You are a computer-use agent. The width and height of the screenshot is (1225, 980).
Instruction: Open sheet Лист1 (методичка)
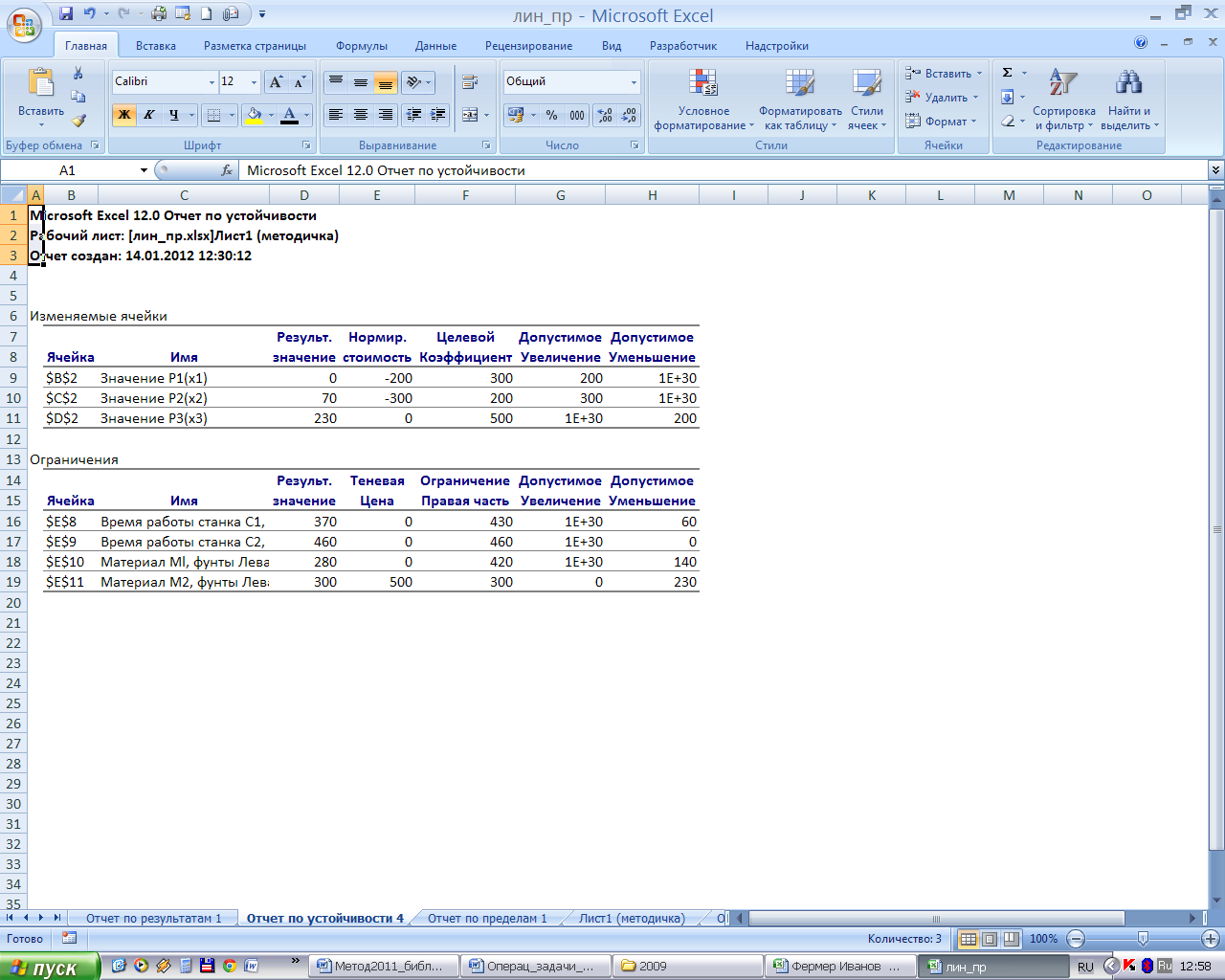pos(632,919)
